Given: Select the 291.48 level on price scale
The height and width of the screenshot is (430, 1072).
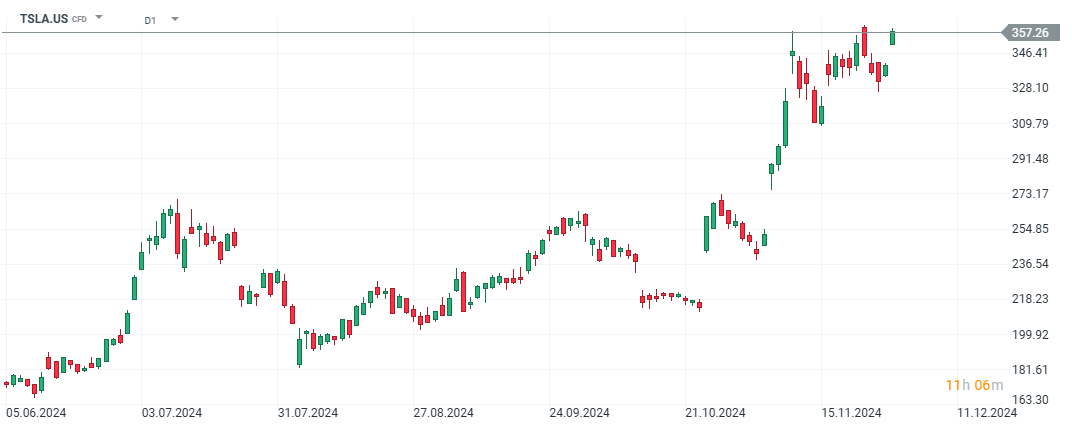Looking at the screenshot, I should (1030, 159).
